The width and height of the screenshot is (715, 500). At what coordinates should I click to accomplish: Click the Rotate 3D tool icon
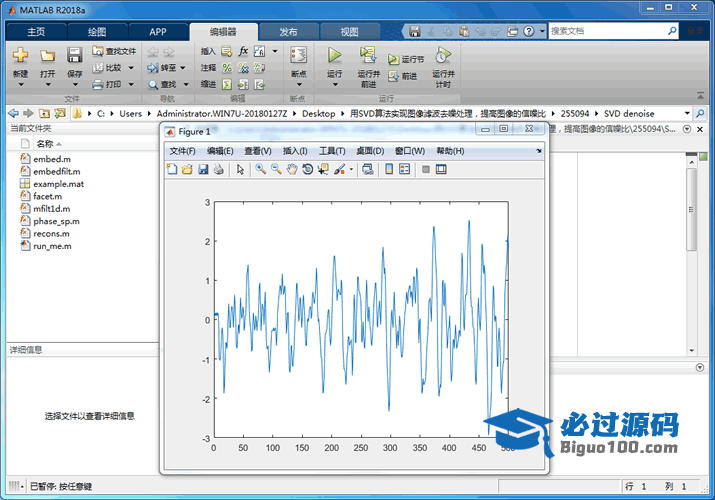coord(308,170)
